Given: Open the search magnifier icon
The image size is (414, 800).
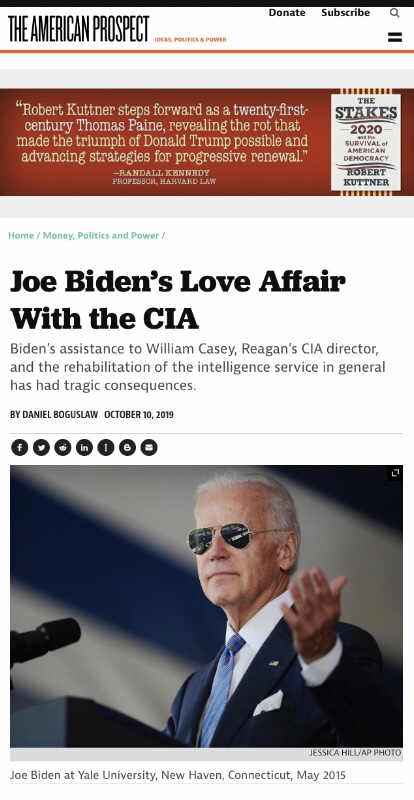Looking at the screenshot, I should point(395,13).
